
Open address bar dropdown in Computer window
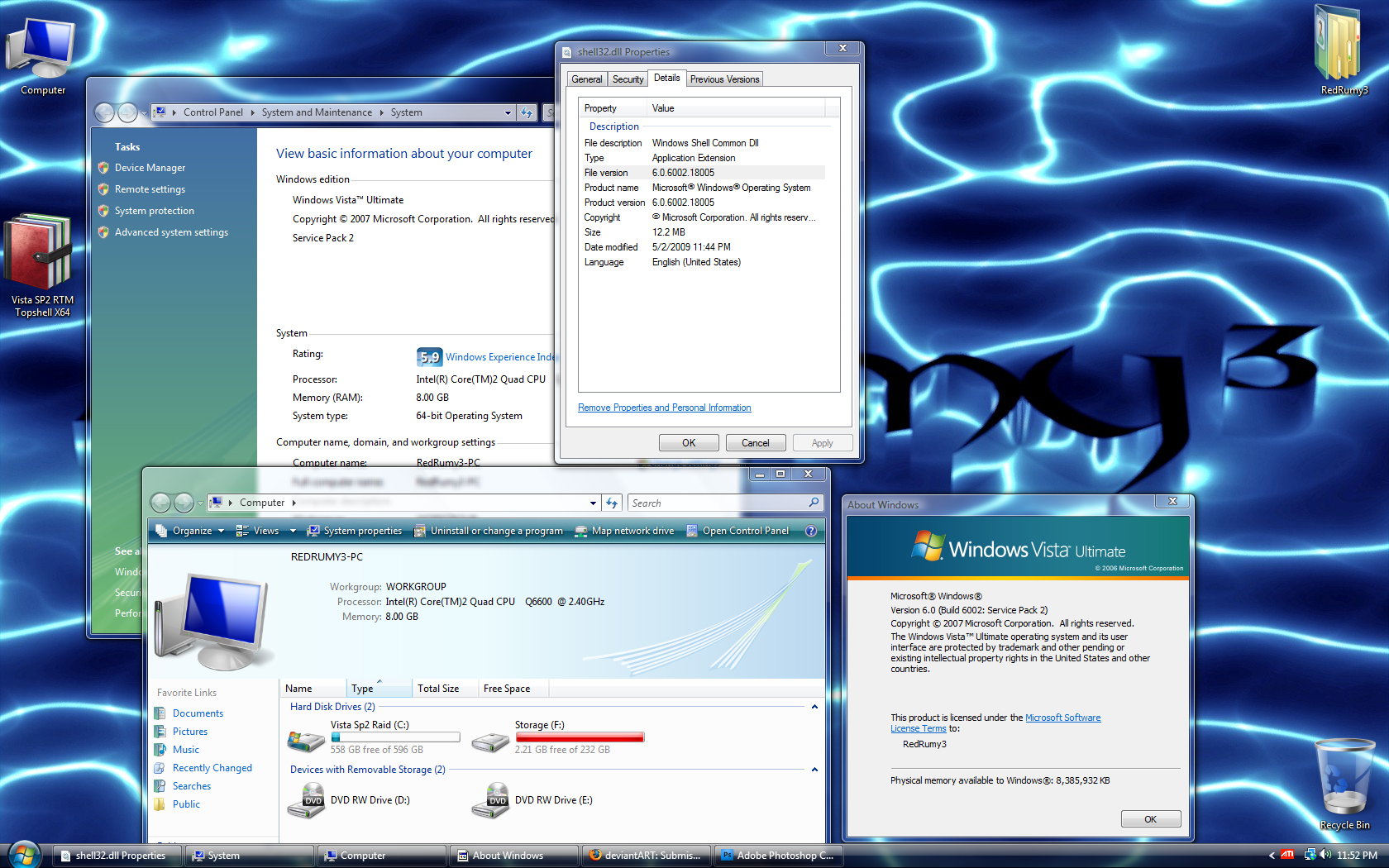593,503
